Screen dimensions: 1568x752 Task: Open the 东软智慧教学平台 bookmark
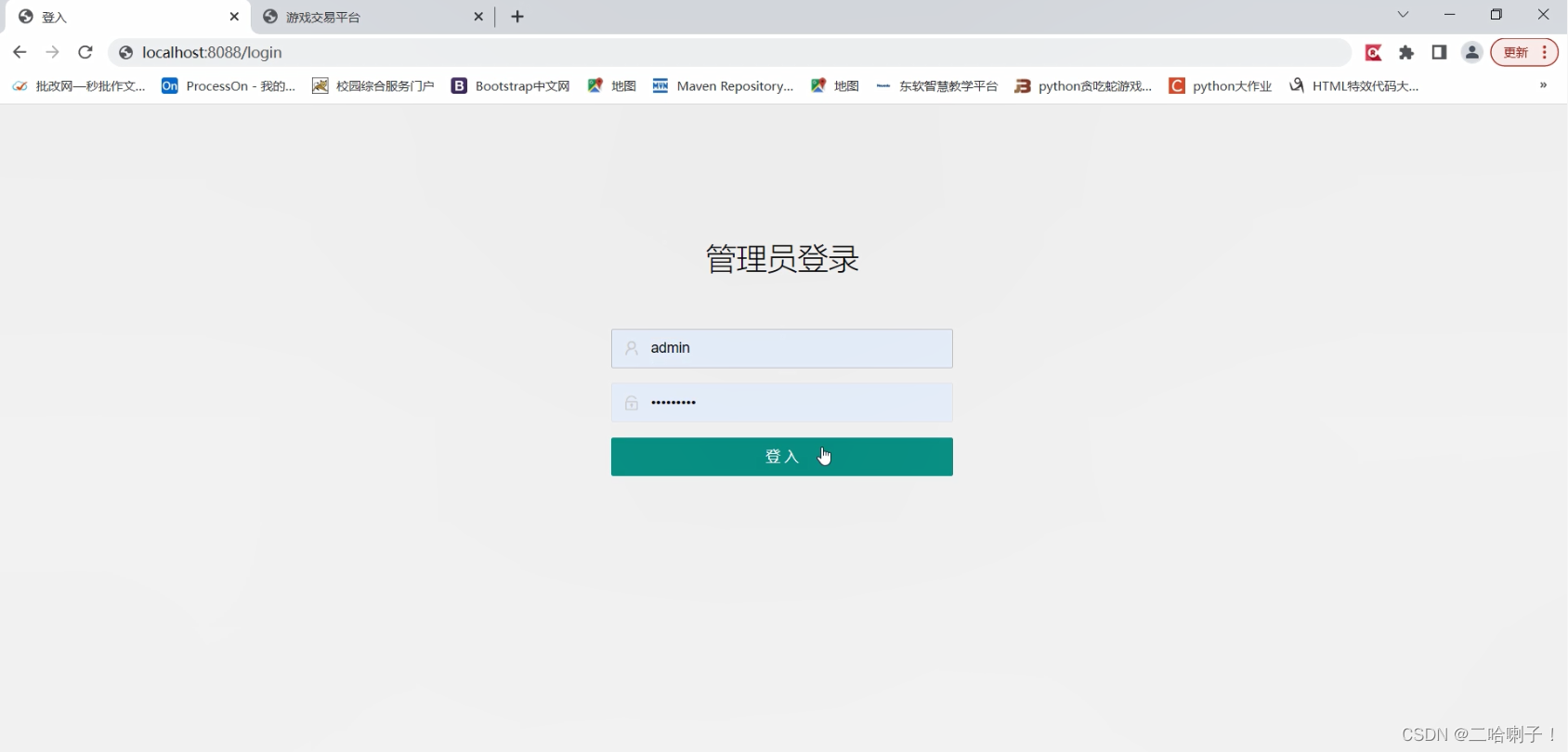pyautogui.click(x=937, y=86)
